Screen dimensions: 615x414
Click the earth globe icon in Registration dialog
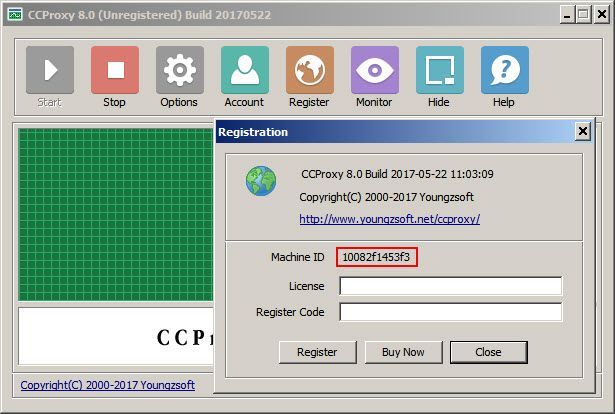coord(261,181)
